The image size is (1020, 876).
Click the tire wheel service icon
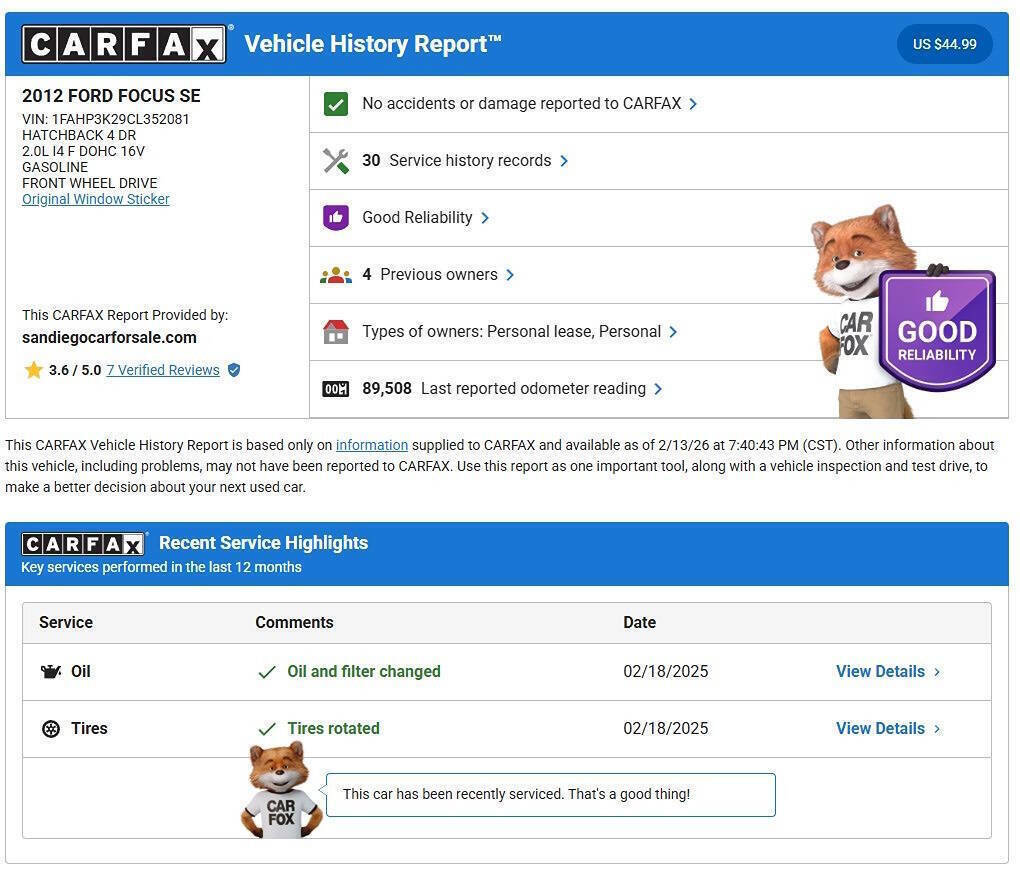point(51,729)
